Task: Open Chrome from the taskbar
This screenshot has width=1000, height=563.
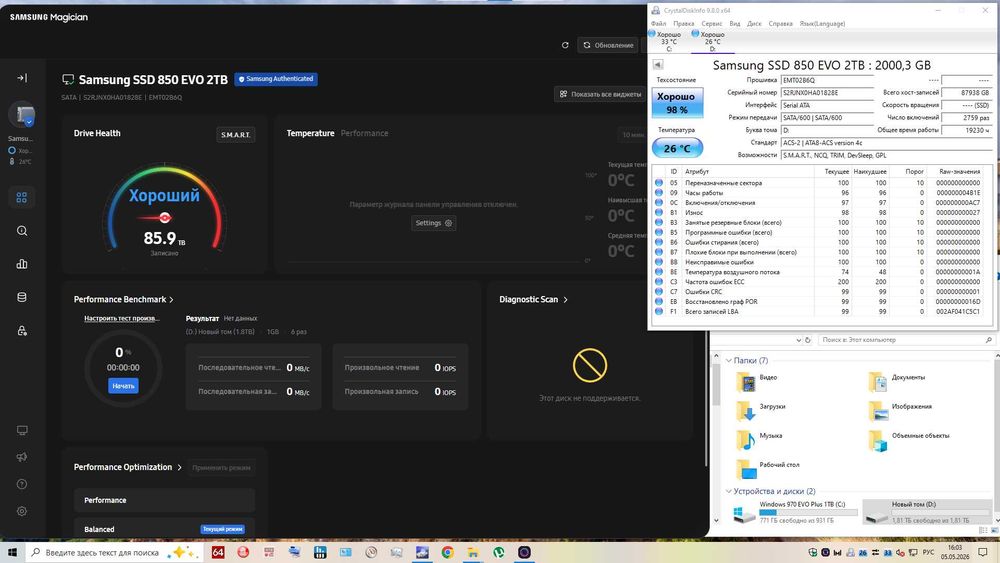Action: point(448,552)
